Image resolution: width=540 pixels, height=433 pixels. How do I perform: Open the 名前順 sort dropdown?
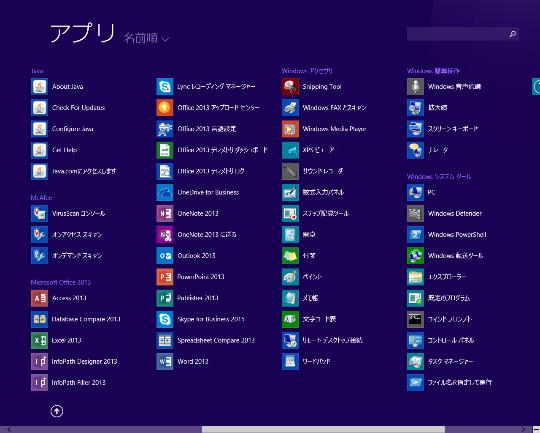point(146,38)
